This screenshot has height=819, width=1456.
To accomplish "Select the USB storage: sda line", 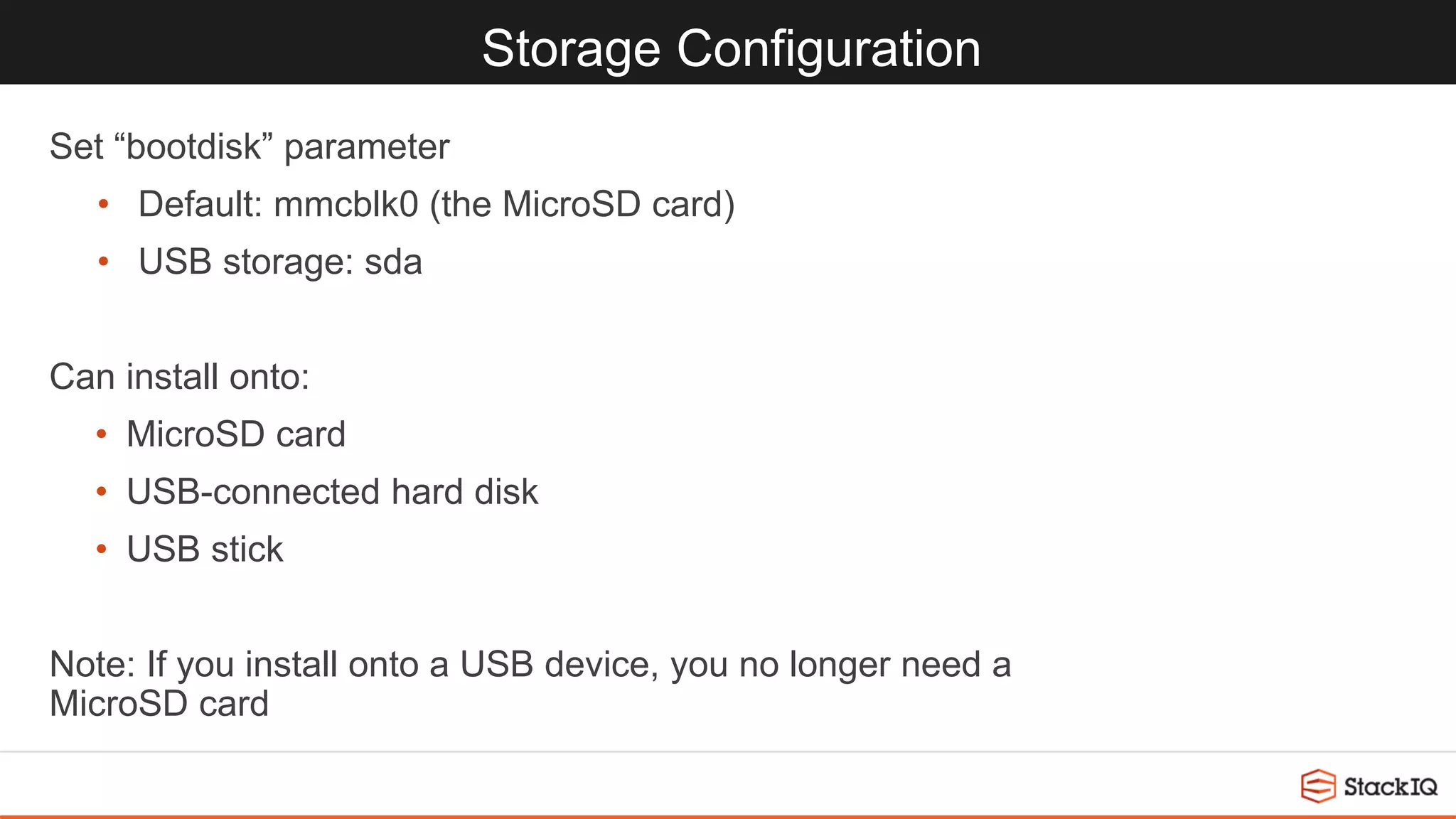I will pos(281,262).
